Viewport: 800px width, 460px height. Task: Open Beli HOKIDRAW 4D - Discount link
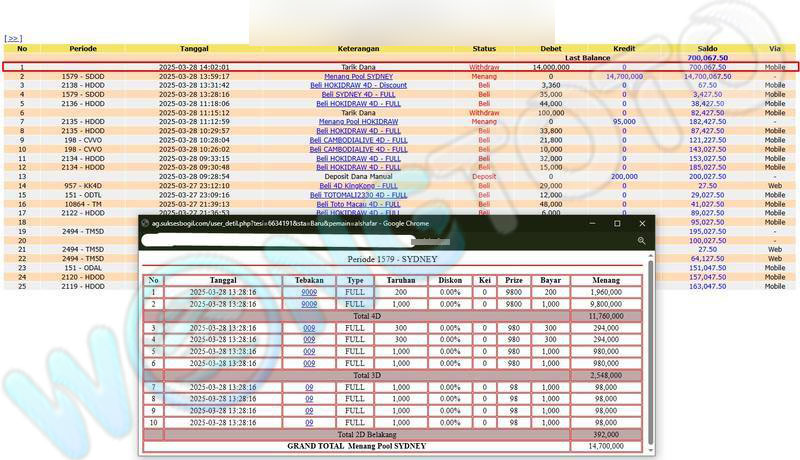tap(358, 85)
